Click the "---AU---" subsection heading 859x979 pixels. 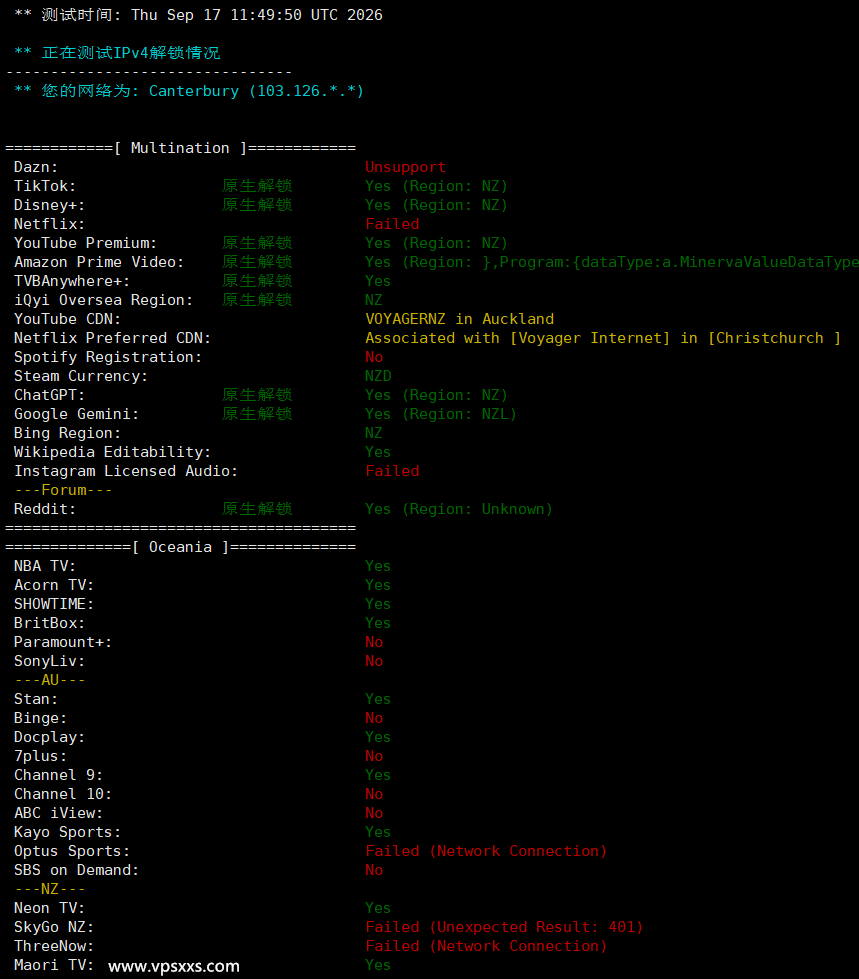[49, 681]
